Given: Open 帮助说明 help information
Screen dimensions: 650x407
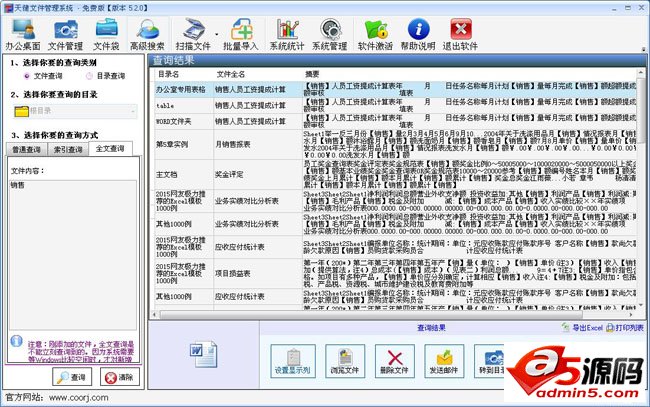Looking at the screenshot, I should click(x=418, y=35).
